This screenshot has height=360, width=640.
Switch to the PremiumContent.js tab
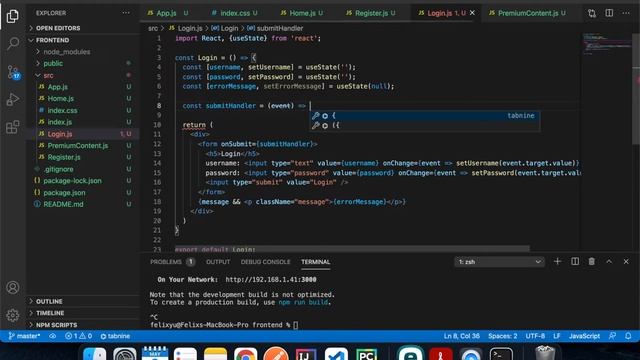(x=527, y=13)
